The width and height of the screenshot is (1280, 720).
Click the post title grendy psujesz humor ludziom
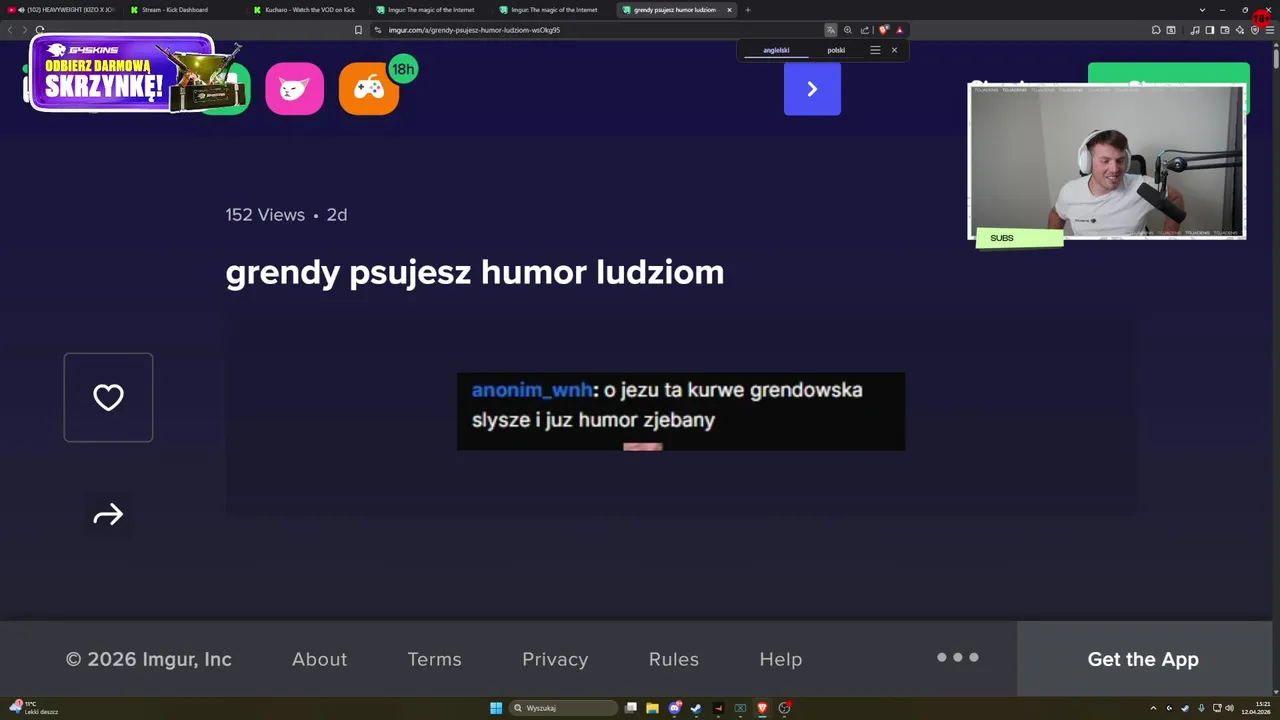[x=475, y=272]
